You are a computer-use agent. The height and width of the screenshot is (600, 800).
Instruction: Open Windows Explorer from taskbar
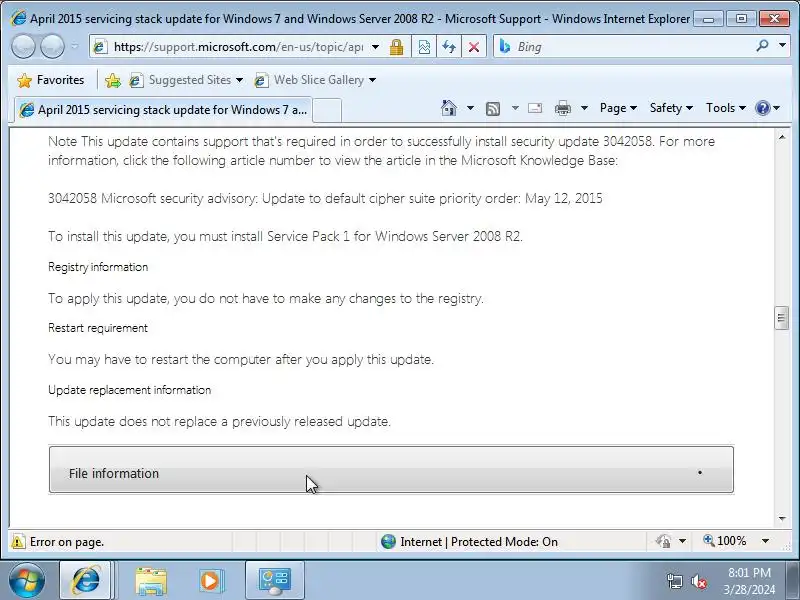pos(151,581)
